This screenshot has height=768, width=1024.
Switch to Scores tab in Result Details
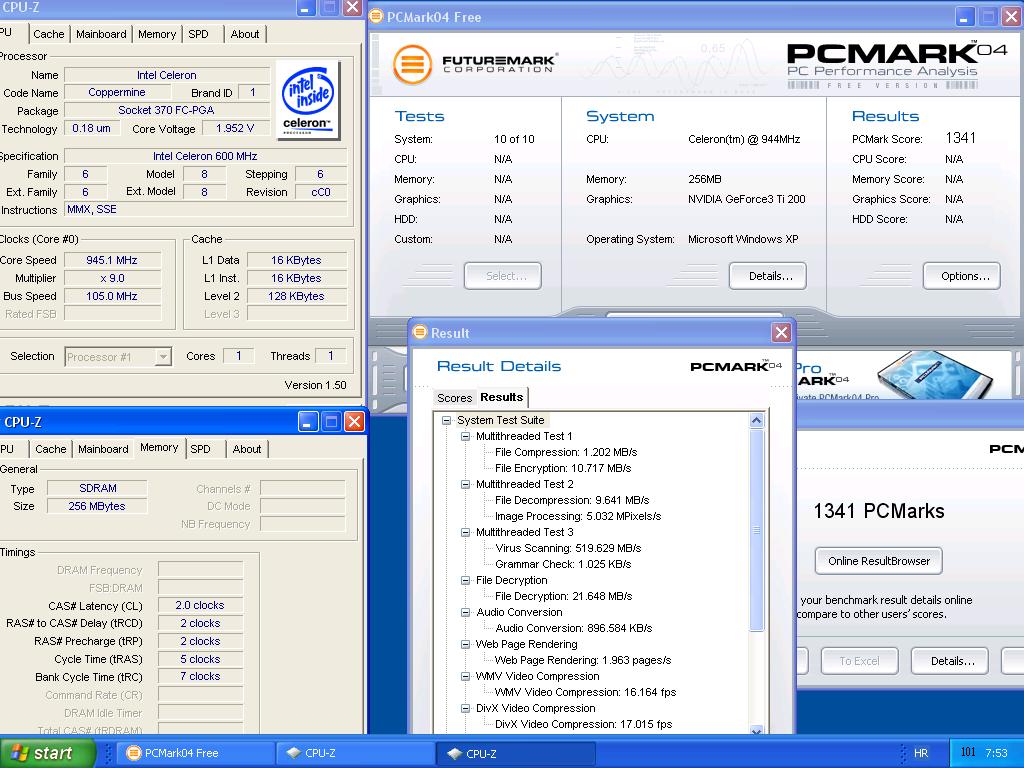point(455,398)
